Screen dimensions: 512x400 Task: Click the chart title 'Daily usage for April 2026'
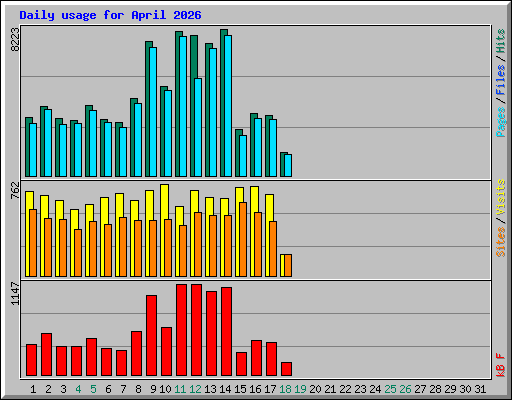pos(110,15)
